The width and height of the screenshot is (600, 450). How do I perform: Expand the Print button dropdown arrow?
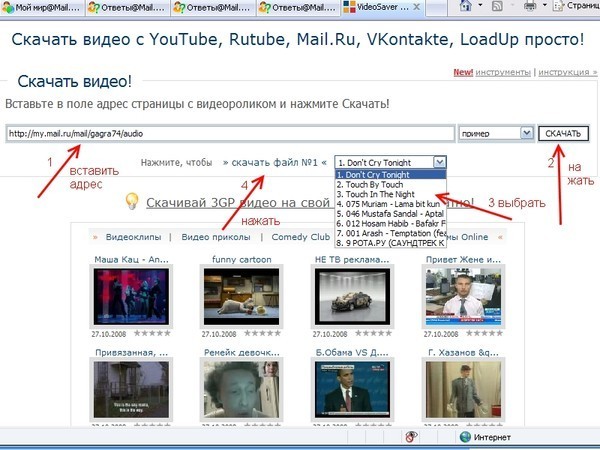tap(545, 5)
